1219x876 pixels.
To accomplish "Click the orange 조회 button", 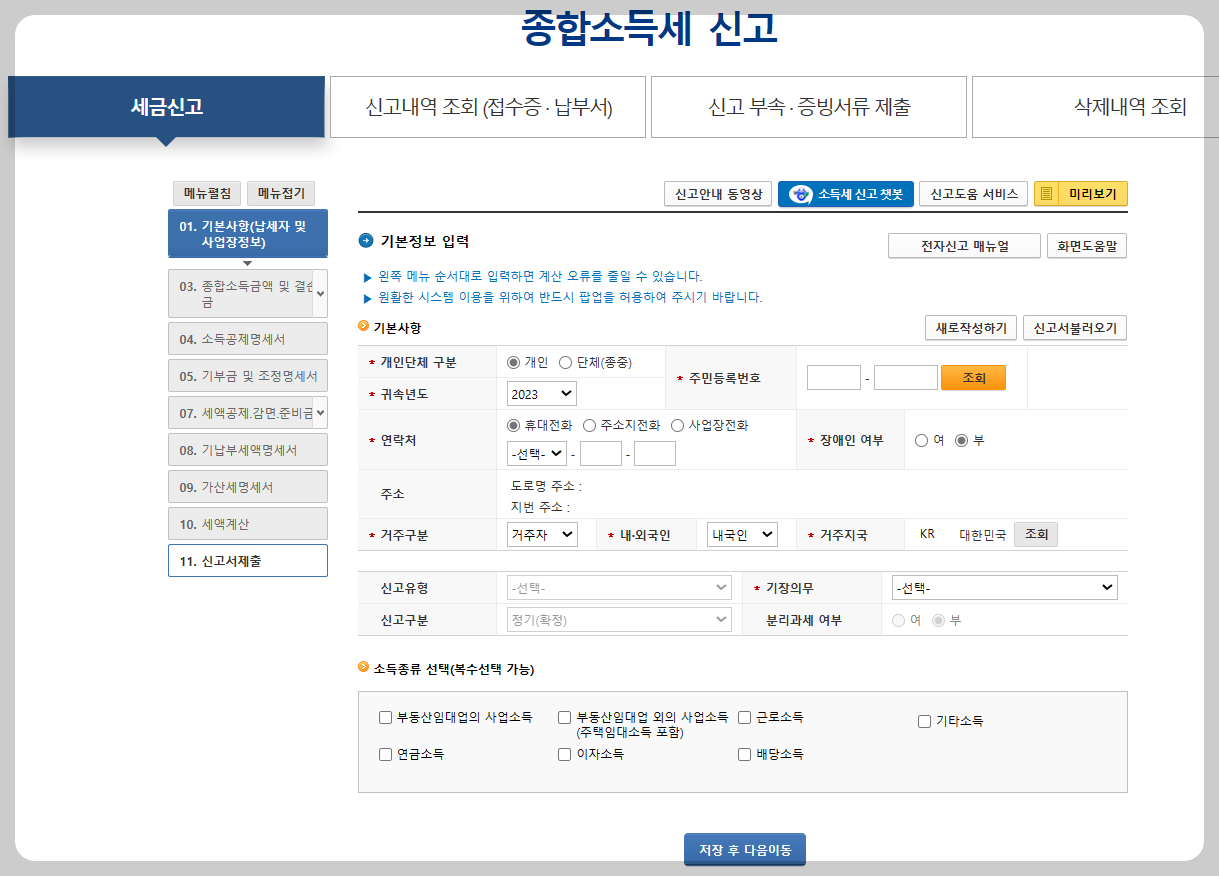I will pyautogui.click(x=973, y=378).
